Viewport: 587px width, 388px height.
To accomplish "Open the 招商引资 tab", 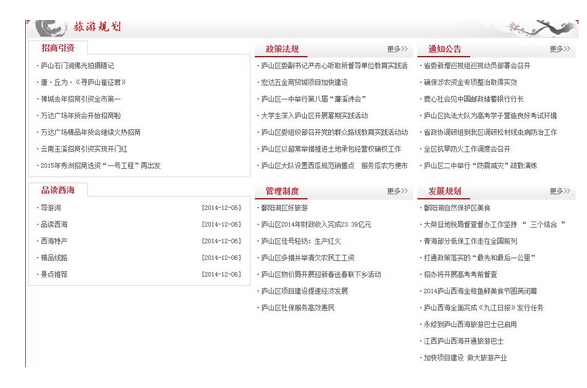I will coord(58,48).
